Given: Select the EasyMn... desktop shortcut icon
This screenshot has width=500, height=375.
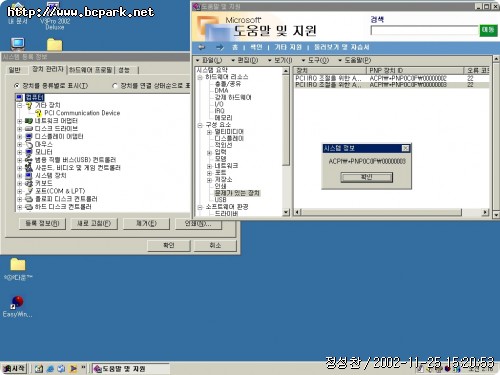Looking at the screenshot, I should [x=17, y=307].
